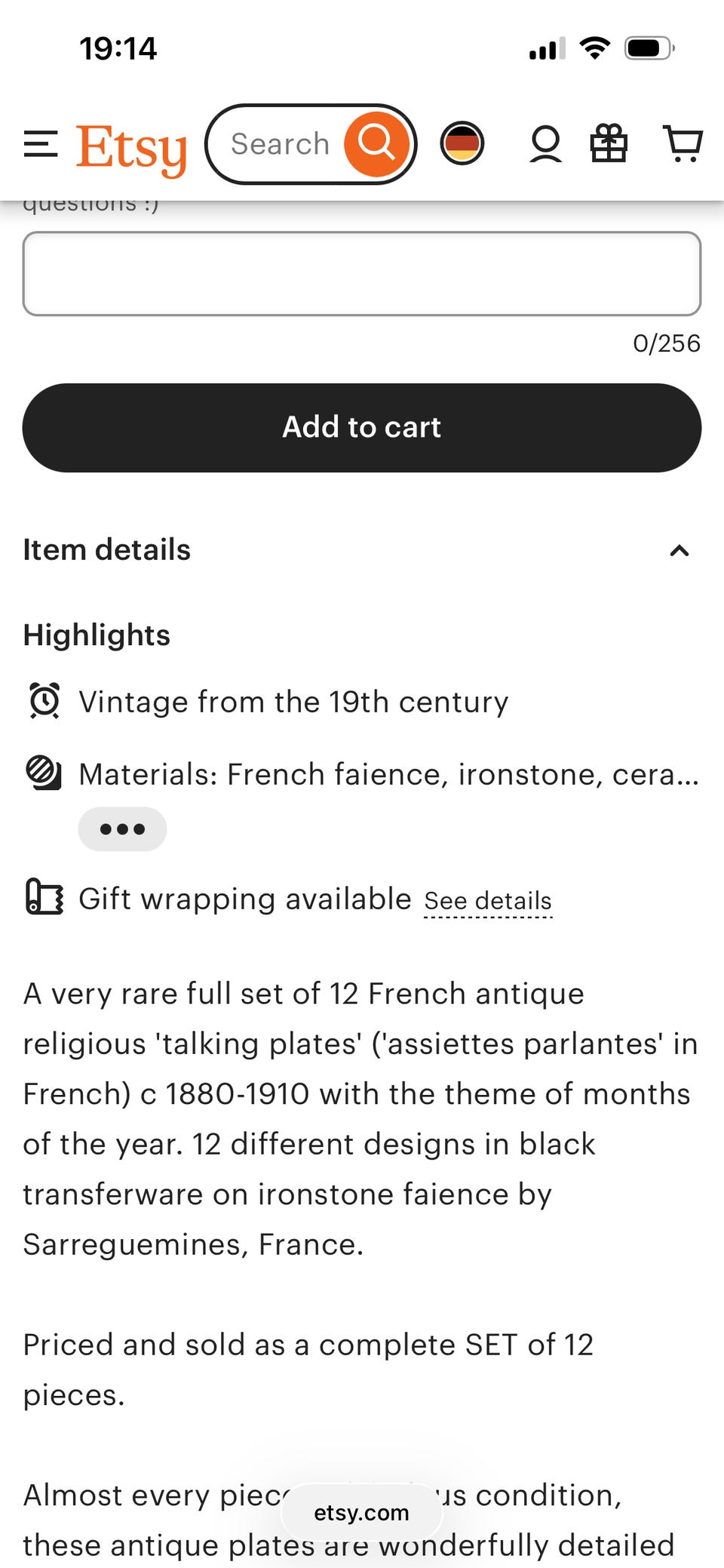Viewport: 724px width, 1568px height.
Task: Tap the vintage clock icon
Action: click(x=44, y=701)
